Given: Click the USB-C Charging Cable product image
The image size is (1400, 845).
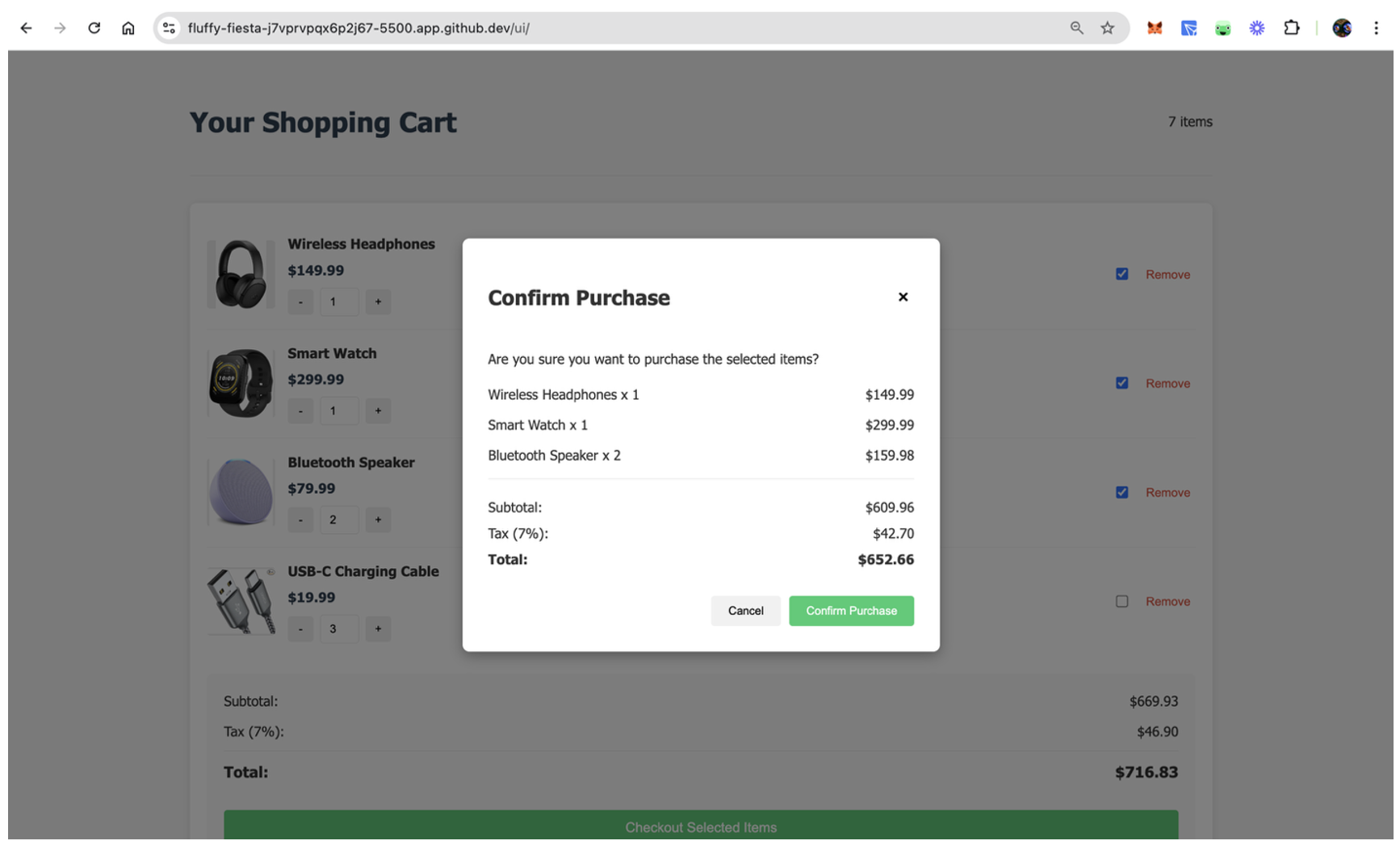Looking at the screenshot, I should [241, 601].
